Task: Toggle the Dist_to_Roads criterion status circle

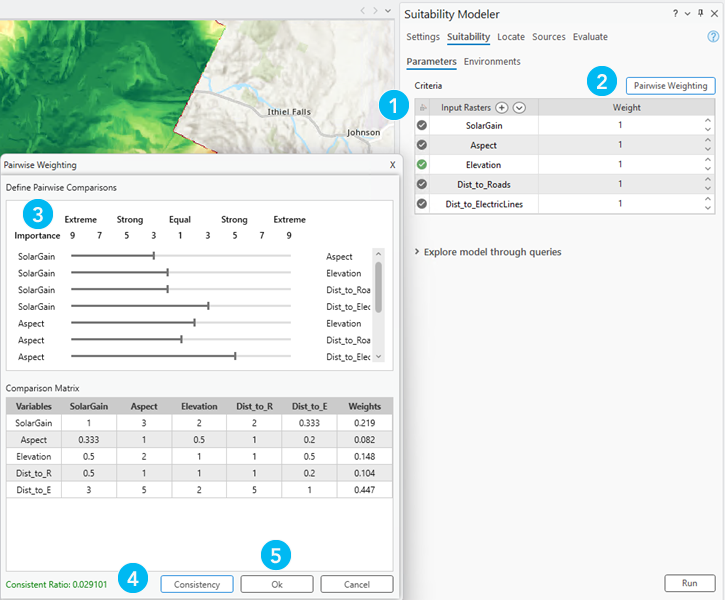Action: click(422, 184)
